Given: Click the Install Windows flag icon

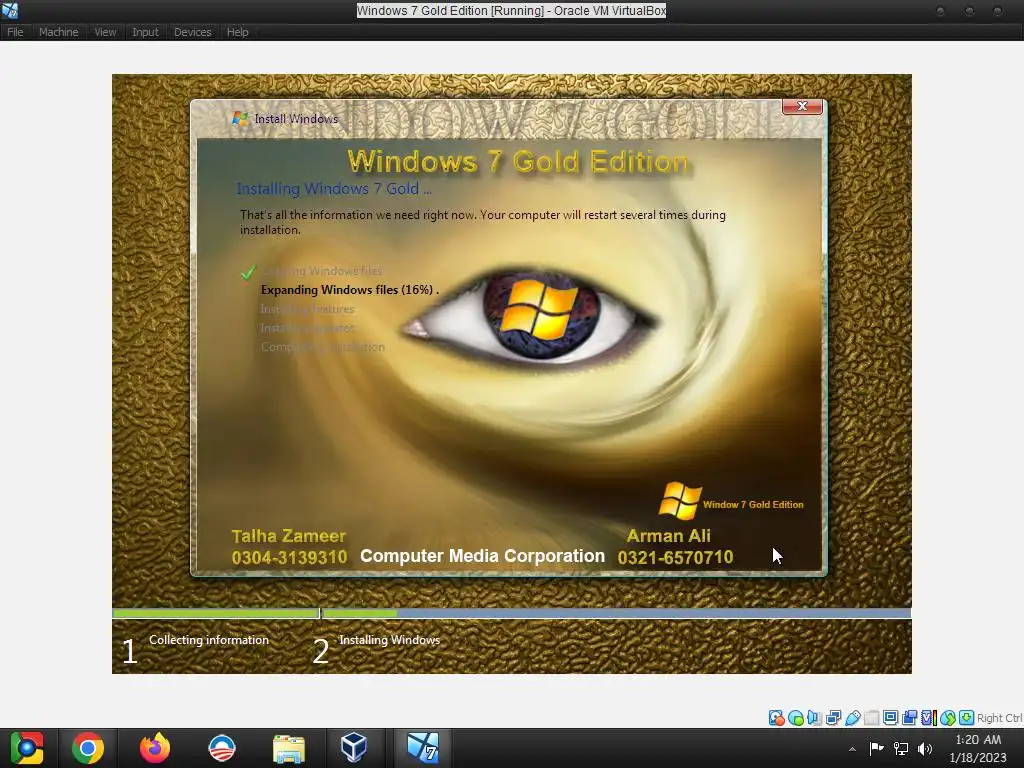Looking at the screenshot, I should 240,119.
